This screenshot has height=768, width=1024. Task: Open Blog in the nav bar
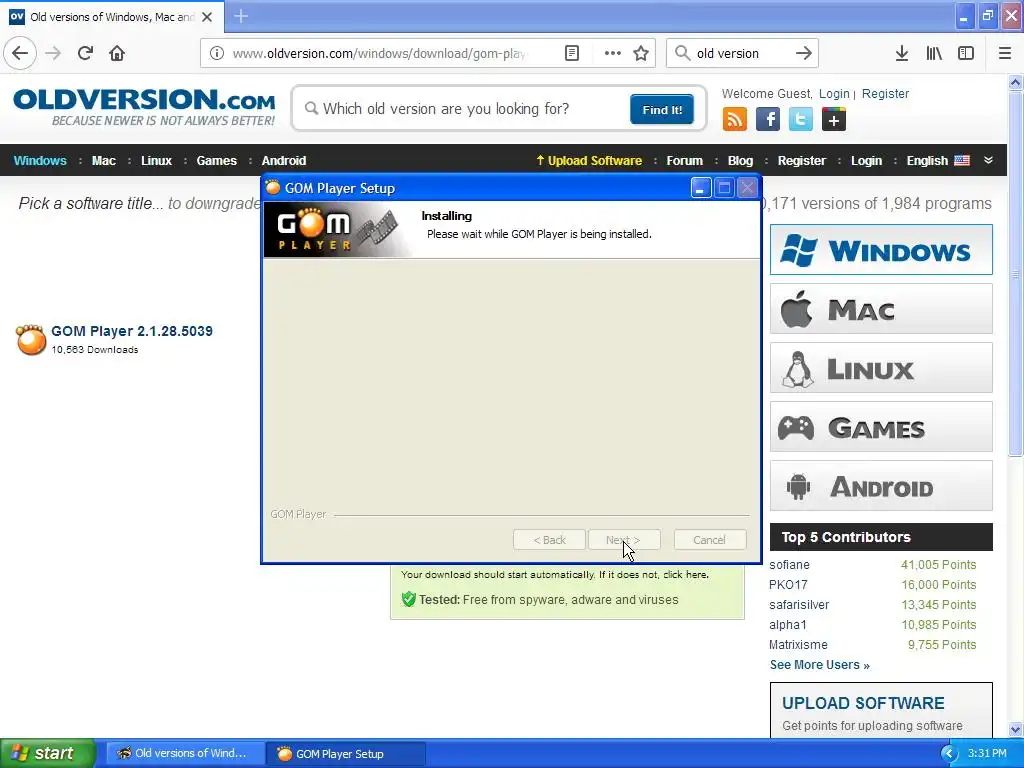pyautogui.click(x=740, y=161)
